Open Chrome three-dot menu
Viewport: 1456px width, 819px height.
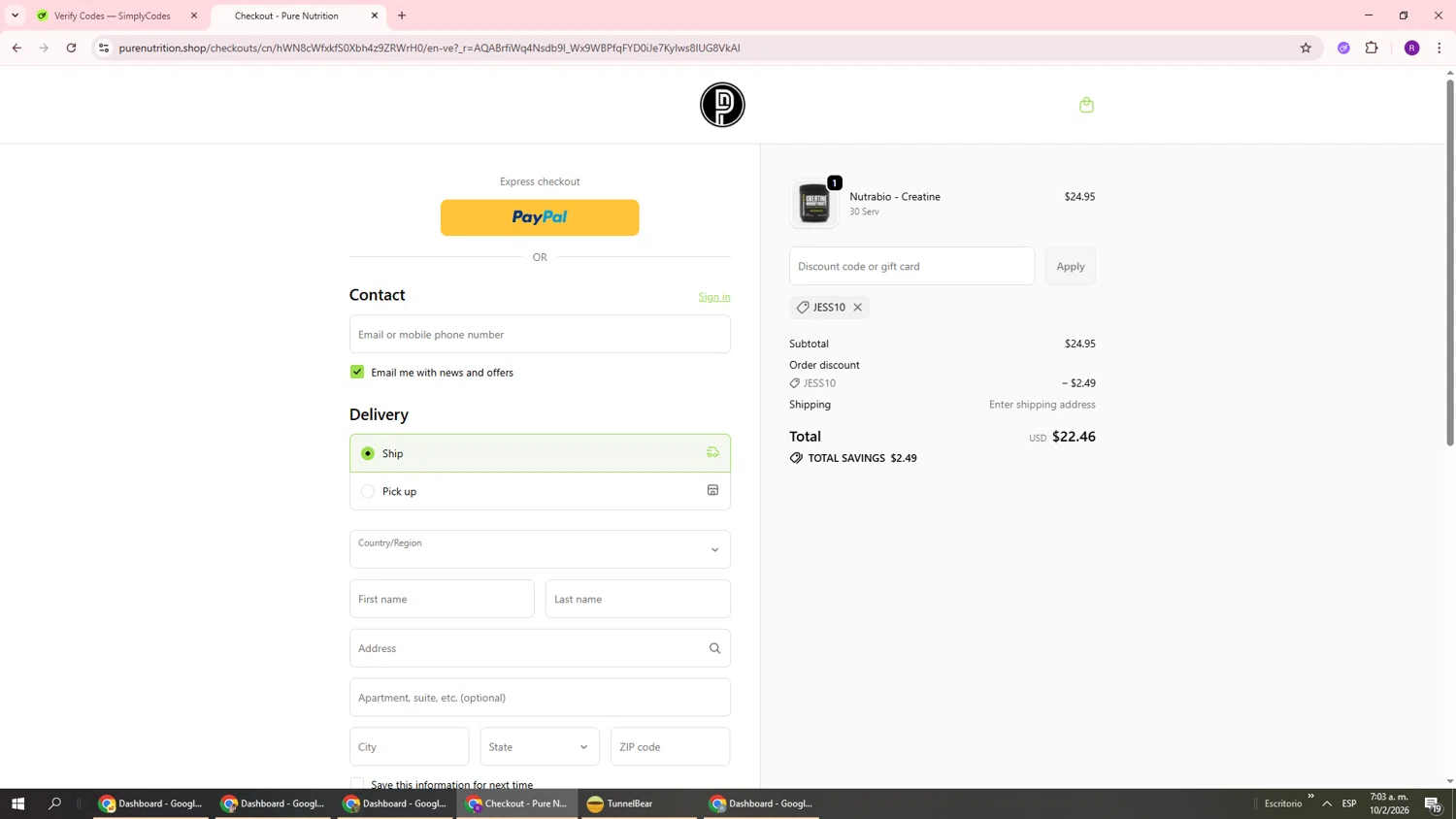pyautogui.click(x=1439, y=48)
